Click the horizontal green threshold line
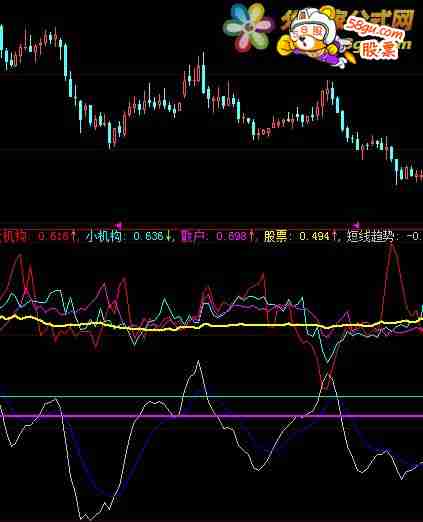The height and width of the screenshot is (522, 423). coord(211,397)
